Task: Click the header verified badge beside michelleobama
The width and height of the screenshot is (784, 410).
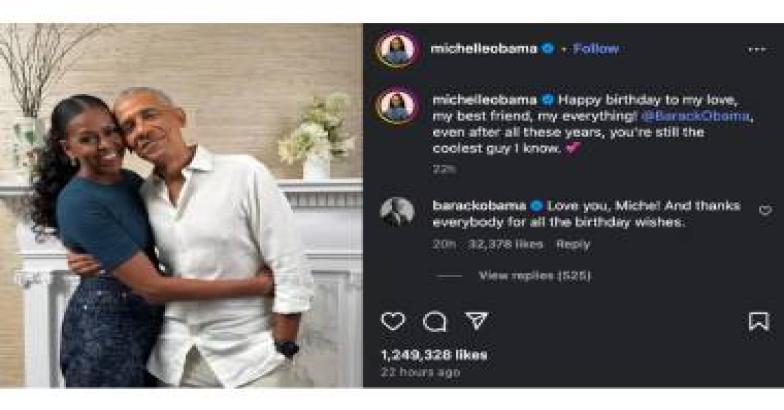Action: [548, 48]
